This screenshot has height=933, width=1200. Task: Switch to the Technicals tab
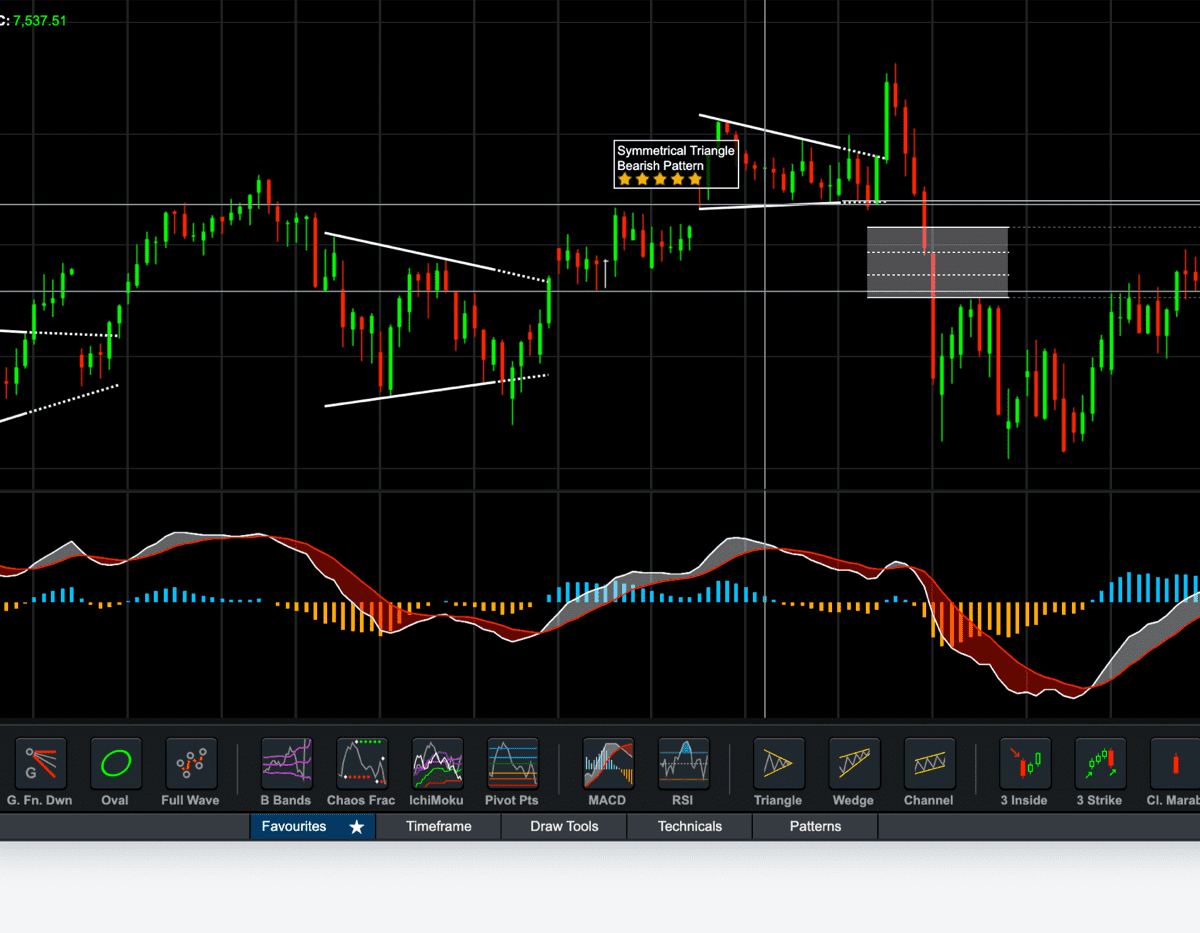pyautogui.click(x=689, y=826)
